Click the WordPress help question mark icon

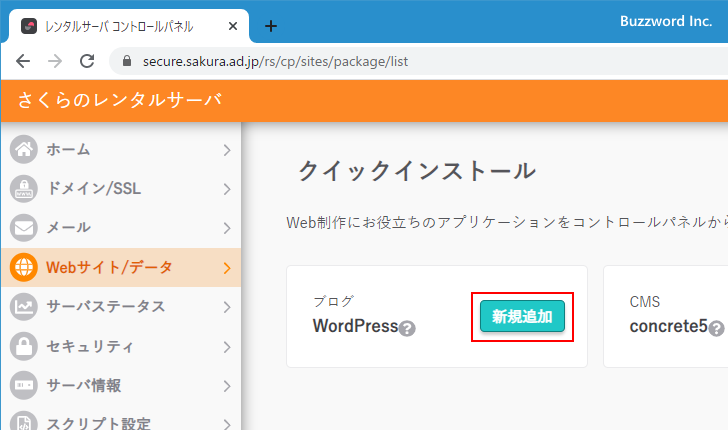coord(407,328)
